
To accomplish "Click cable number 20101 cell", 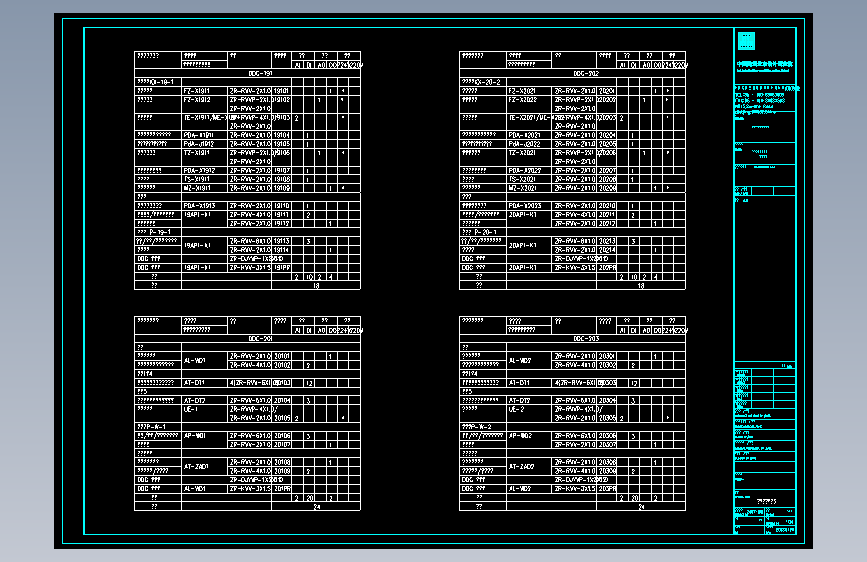I will (x=282, y=356).
